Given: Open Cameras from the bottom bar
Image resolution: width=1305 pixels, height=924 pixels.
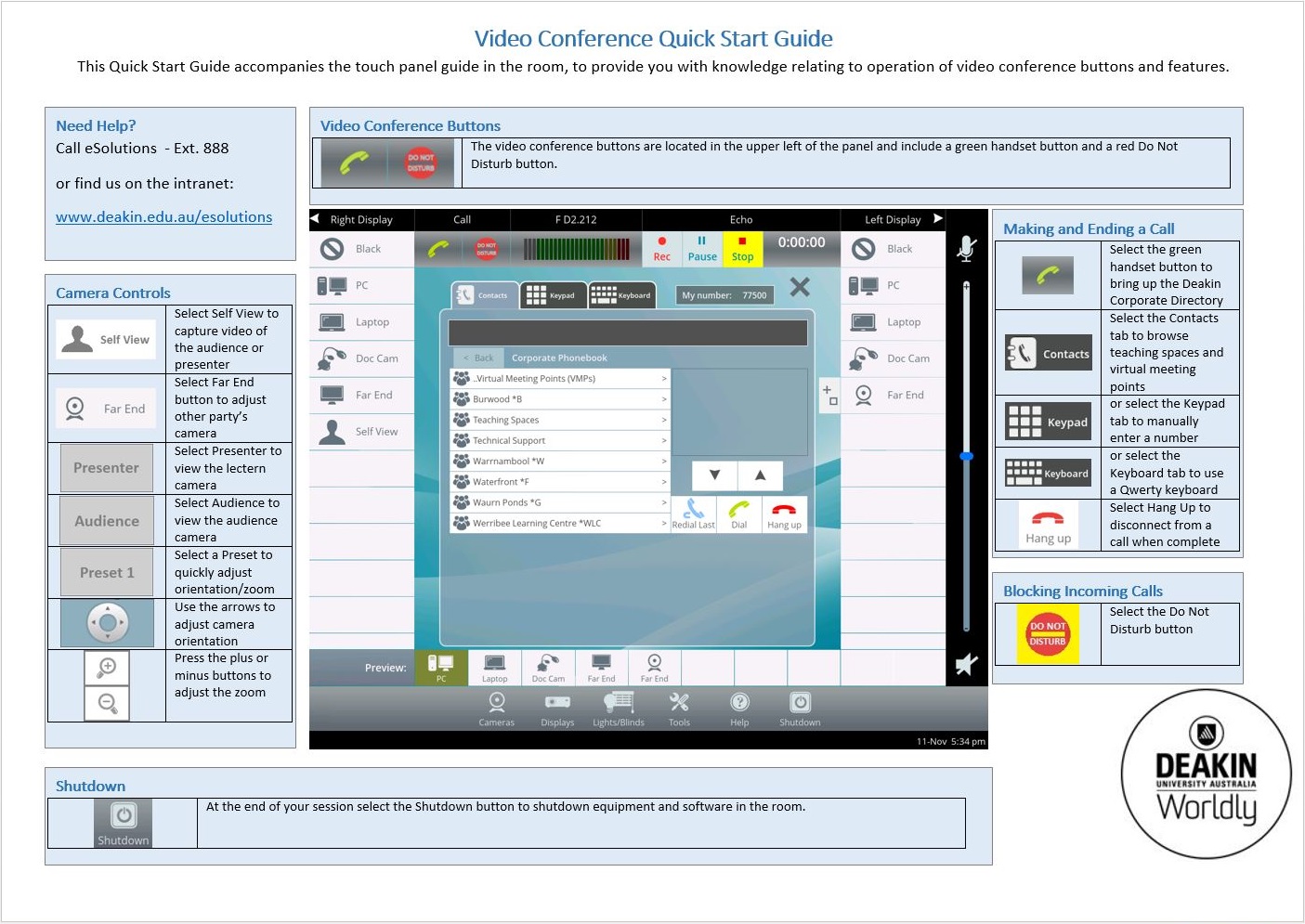Looking at the screenshot, I should (497, 709).
